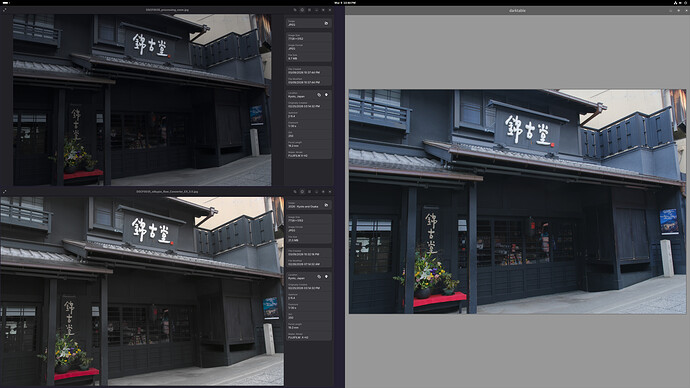Click the storefront image in the darktable window
Viewport: 690px width, 388px height.
(518, 201)
